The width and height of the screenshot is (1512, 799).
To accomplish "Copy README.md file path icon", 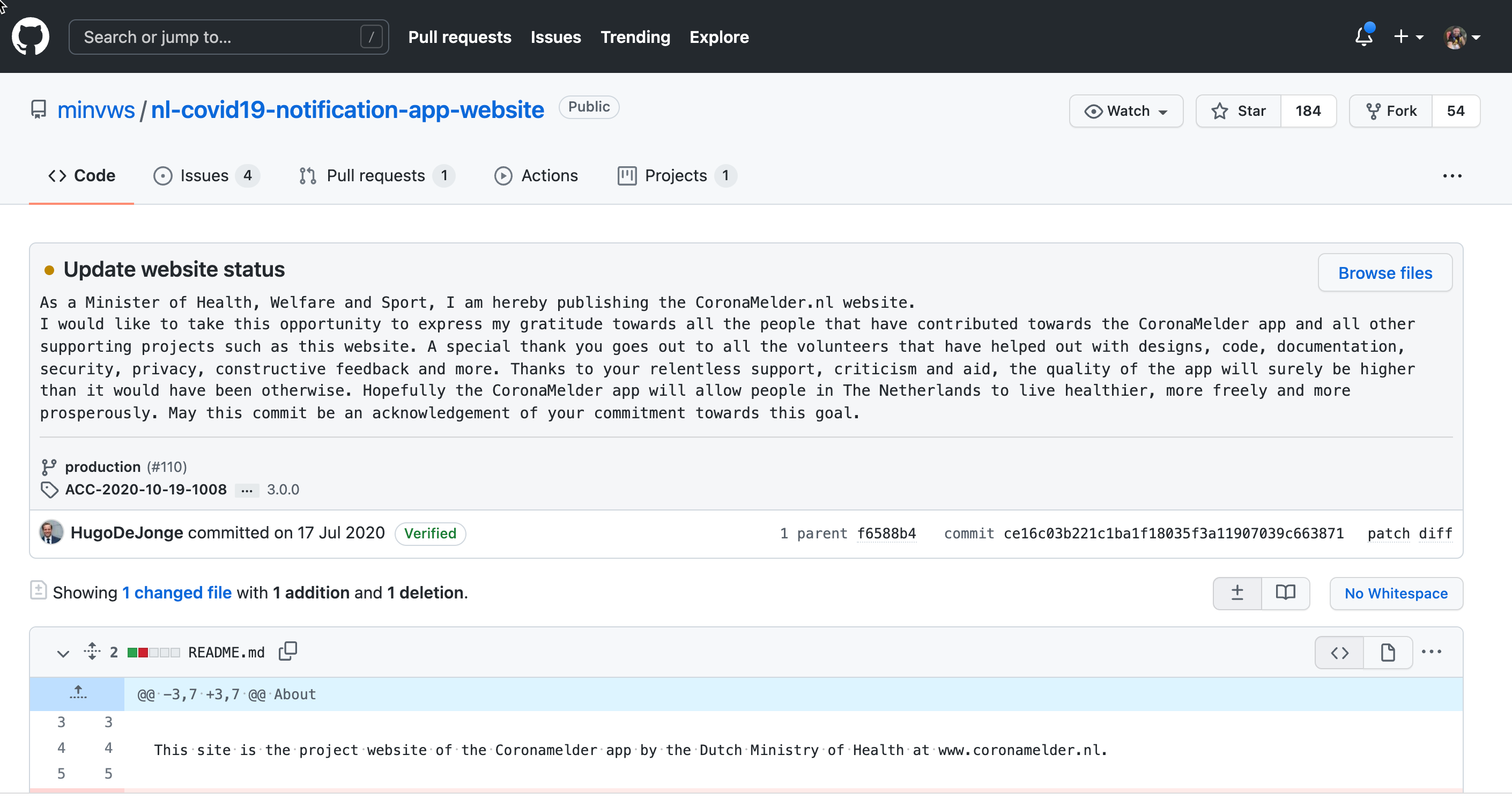I will pos(287,652).
